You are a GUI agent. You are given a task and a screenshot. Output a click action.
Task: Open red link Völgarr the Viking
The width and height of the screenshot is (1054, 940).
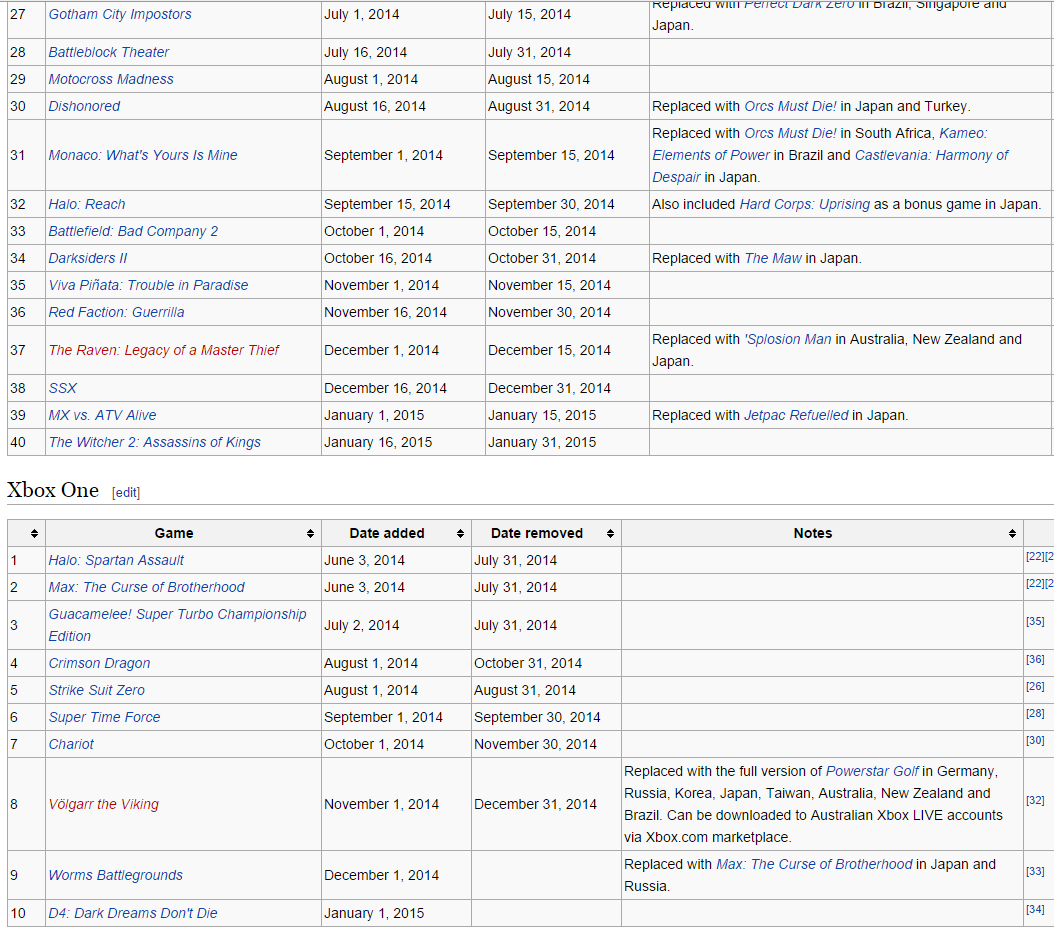pyautogui.click(x=104, y=804)
